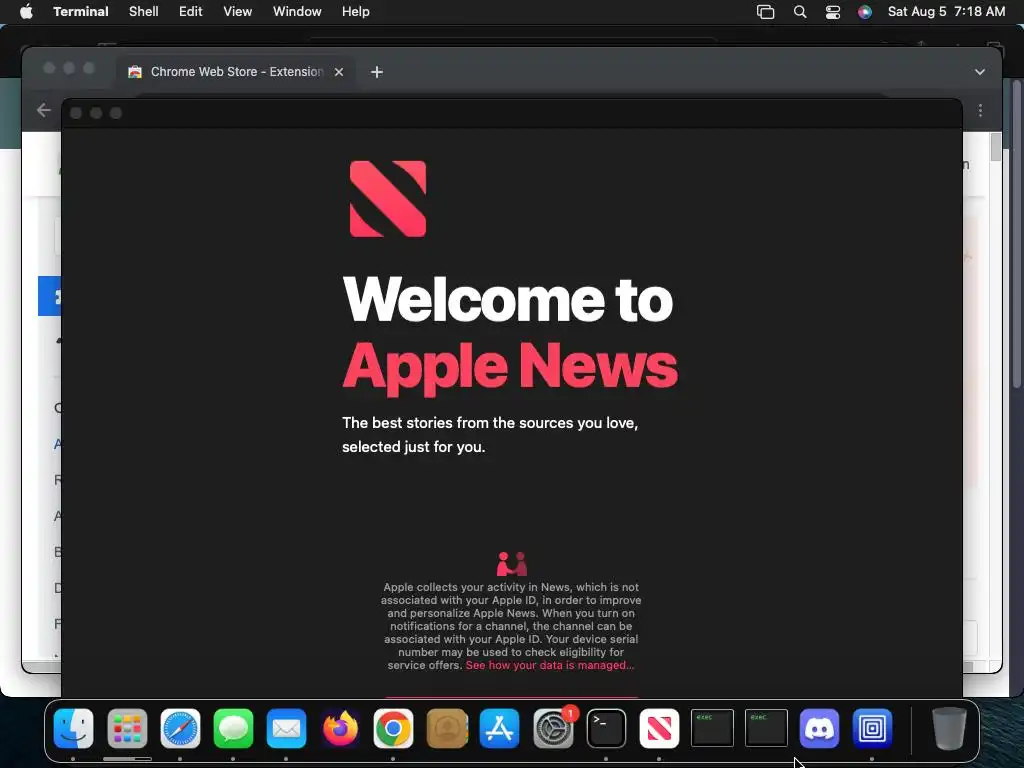Activate Siri from the menu bar
Viewport: 1024px width, 768px height.
click(865, 12)
